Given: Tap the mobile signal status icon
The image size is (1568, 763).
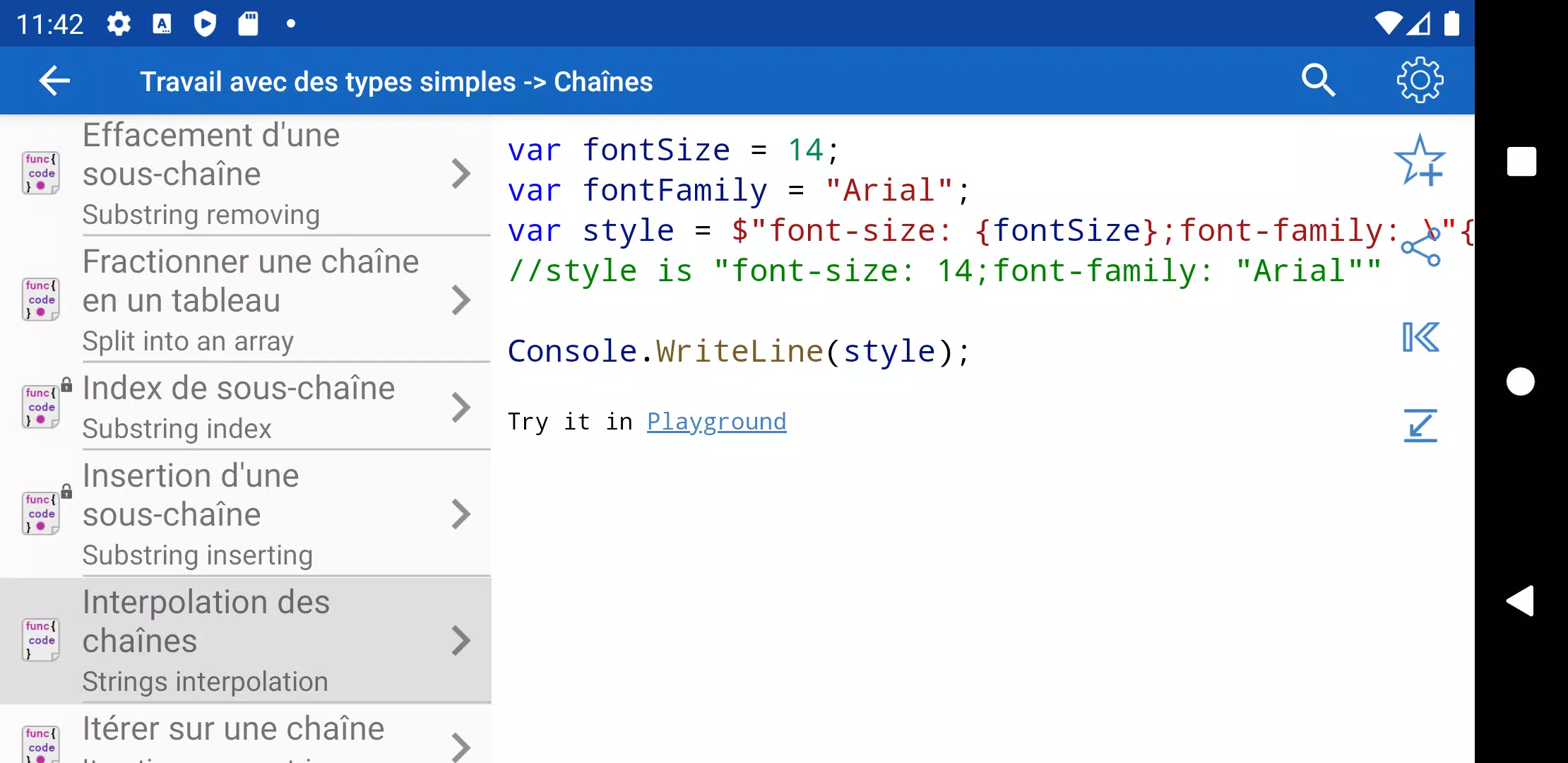Looking at the screenshot, I should 1418,23.
